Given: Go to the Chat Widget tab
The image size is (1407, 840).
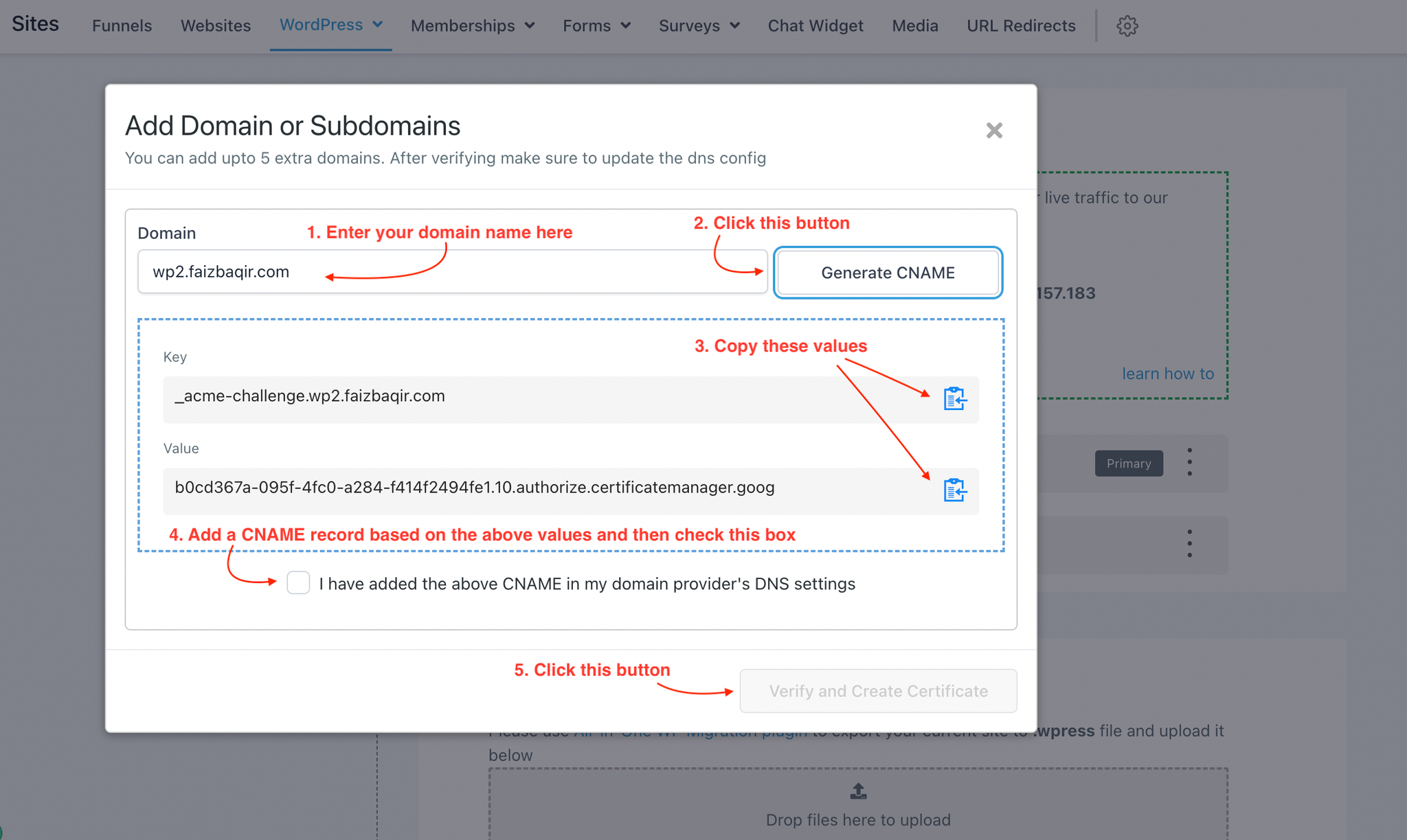Looking at the screenshot, I should point(815,26).
